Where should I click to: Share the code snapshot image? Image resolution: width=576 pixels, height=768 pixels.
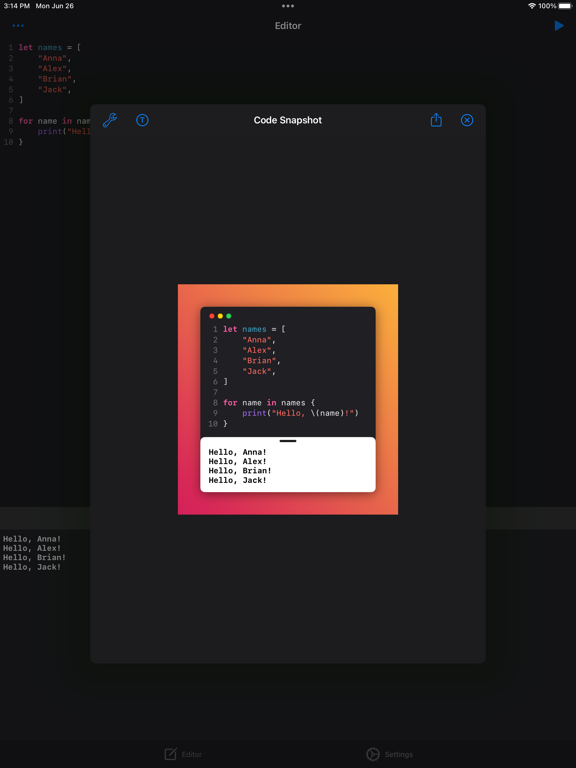coord(436,120)
